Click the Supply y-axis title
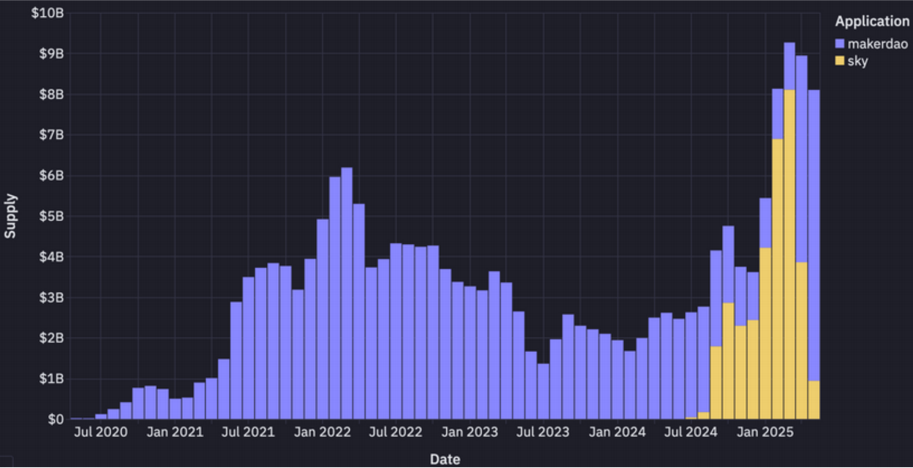This screenshot has height=468, width=913. click(x=10, y=216)
